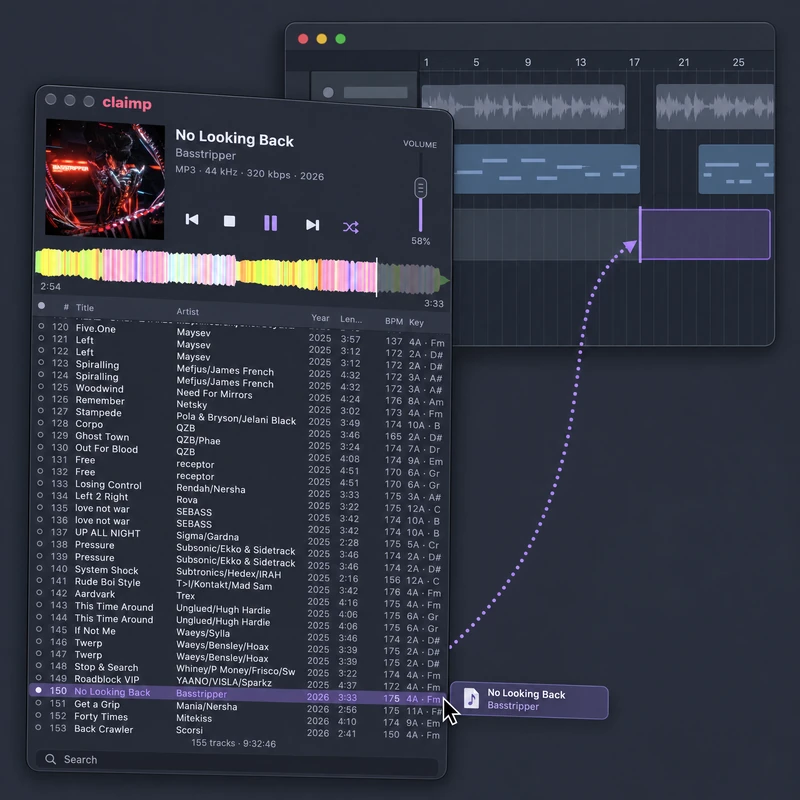Click the search magnifier icon
Viewport: 800px width, 800px height.
(51, 759)
